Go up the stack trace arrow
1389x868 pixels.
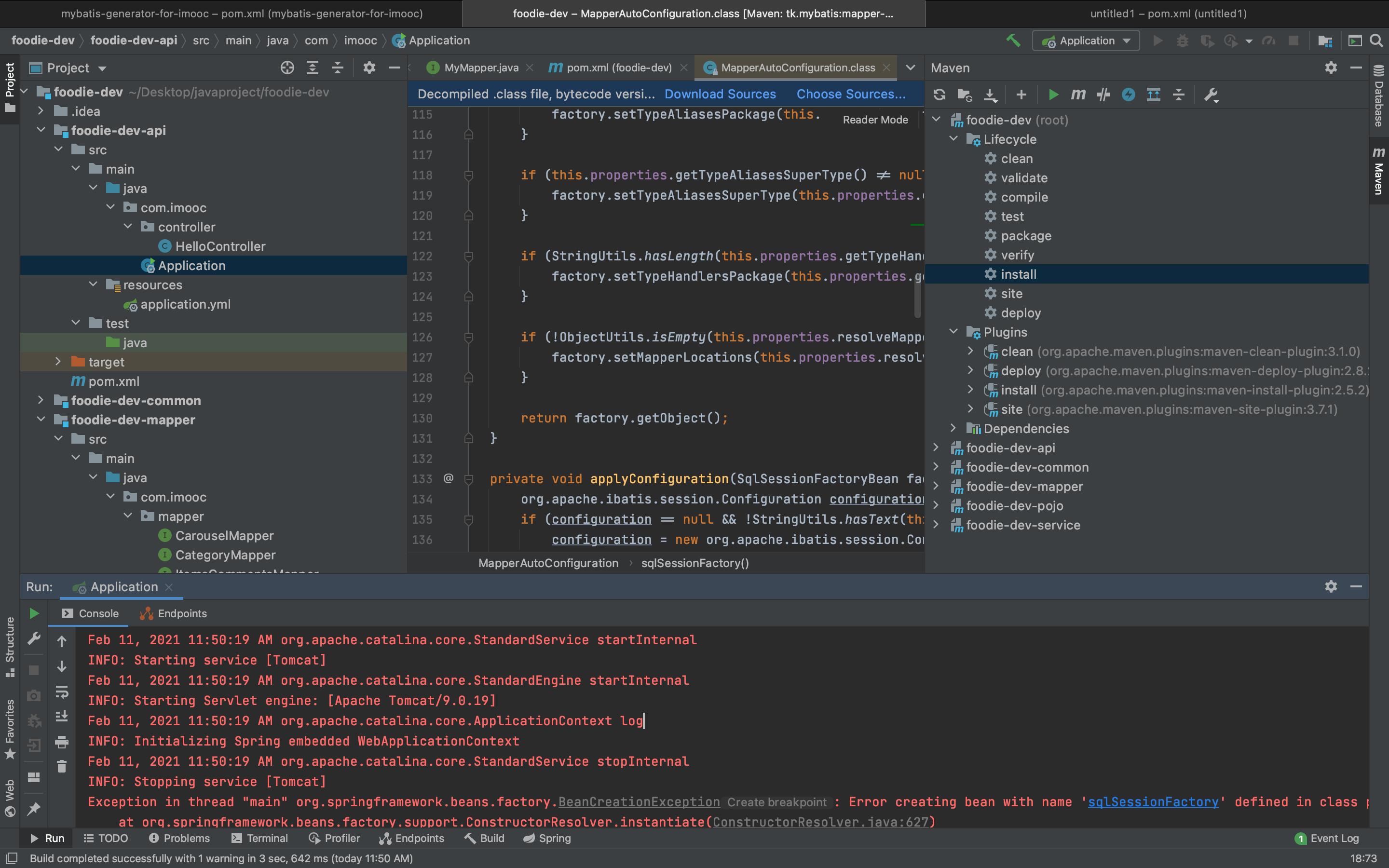click(61, 641)
